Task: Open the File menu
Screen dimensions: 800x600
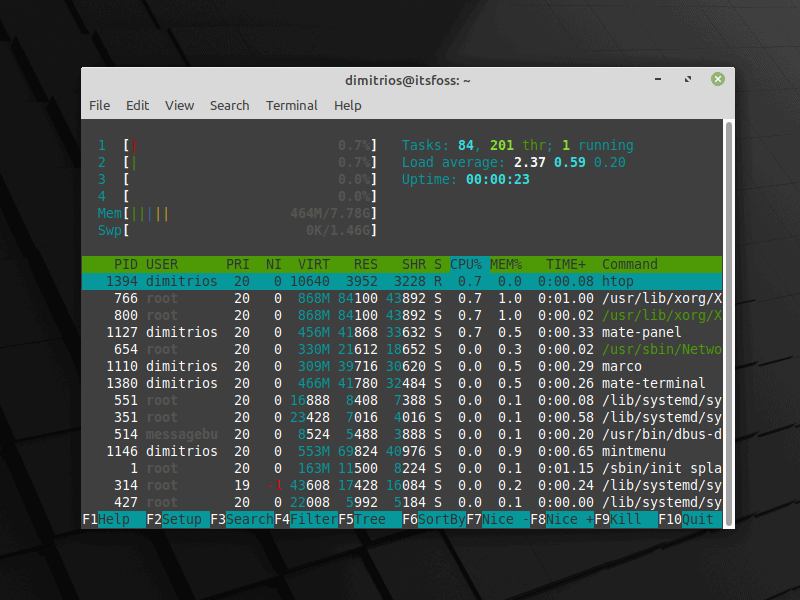Action: tap(99, 105)
